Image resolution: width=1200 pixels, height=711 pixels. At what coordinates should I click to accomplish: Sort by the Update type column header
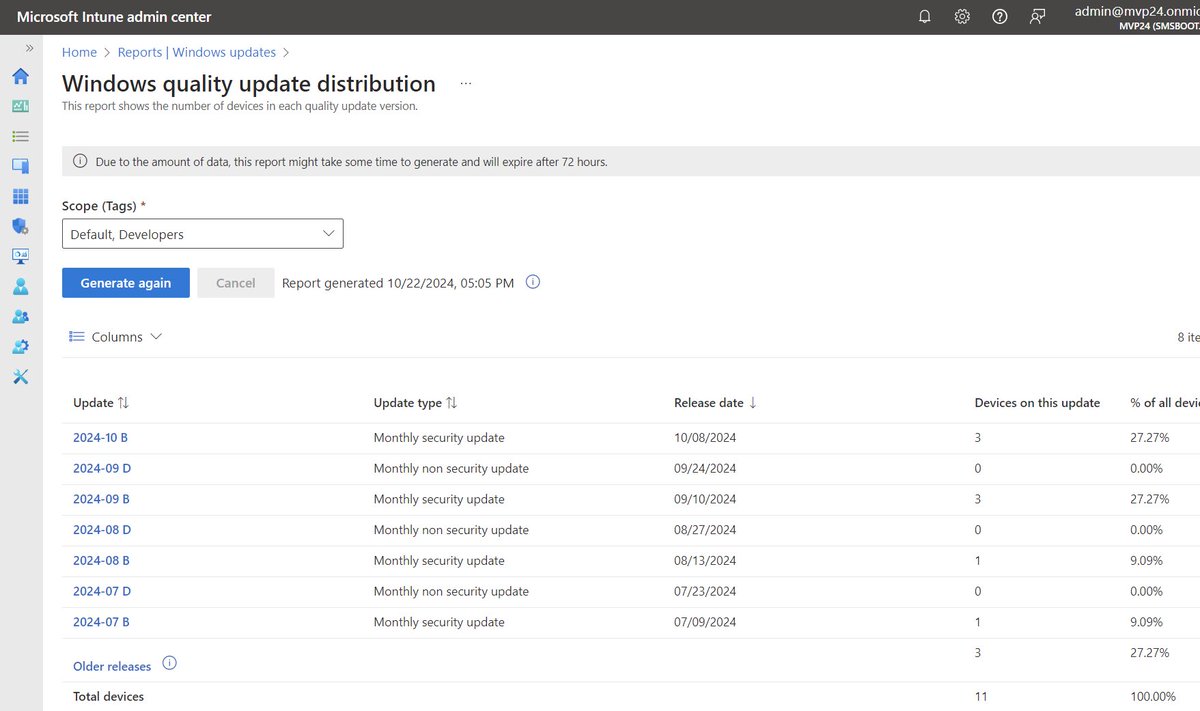pyautogui.click(x=415, y=403)
